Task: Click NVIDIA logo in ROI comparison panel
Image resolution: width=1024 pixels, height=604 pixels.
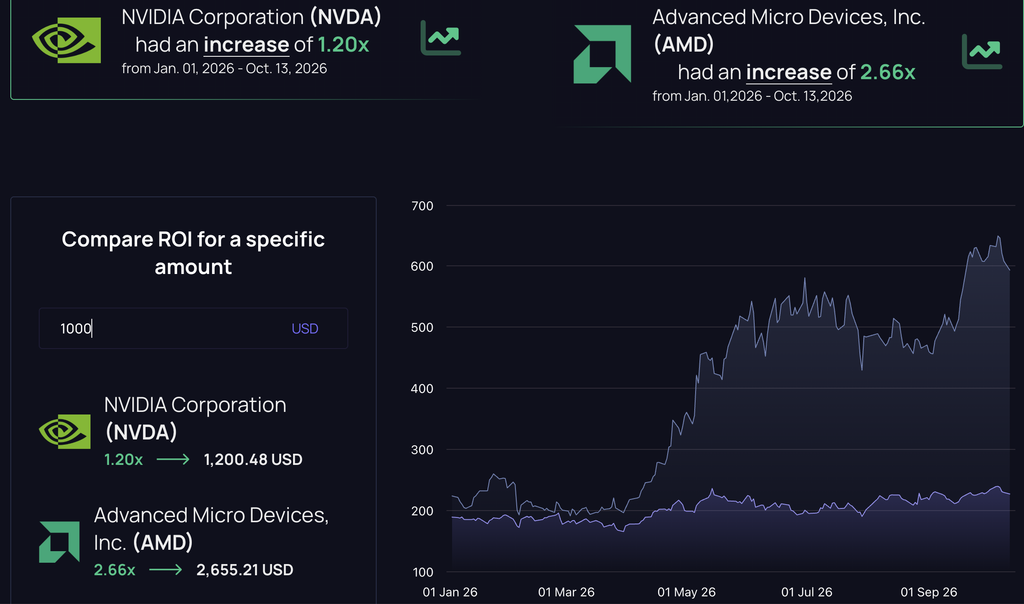Action: tap(65, 432)
